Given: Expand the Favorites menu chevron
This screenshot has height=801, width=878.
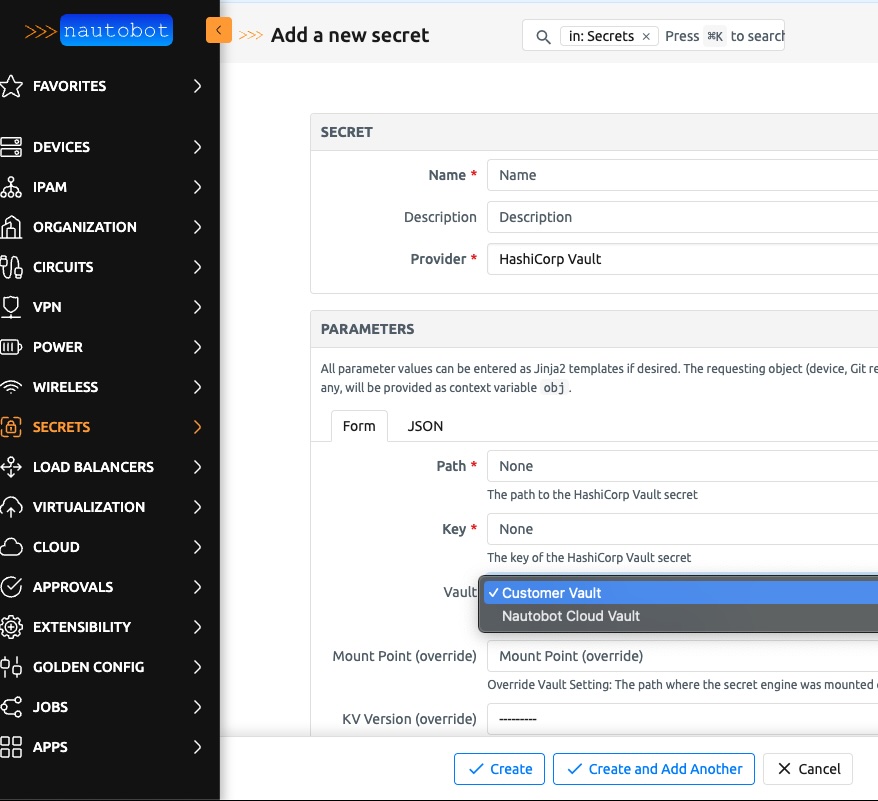Looking at the screenshot, I should click(x=197, y=86).
